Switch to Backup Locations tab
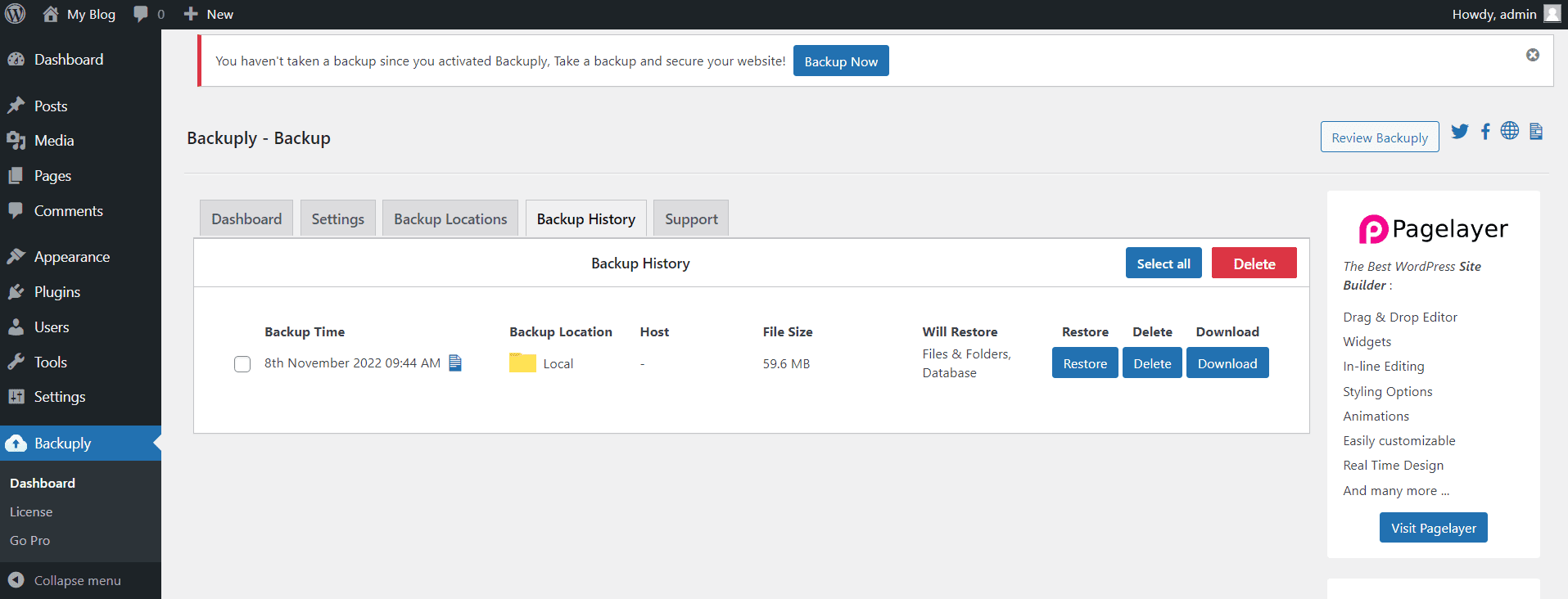 point(450,218)
